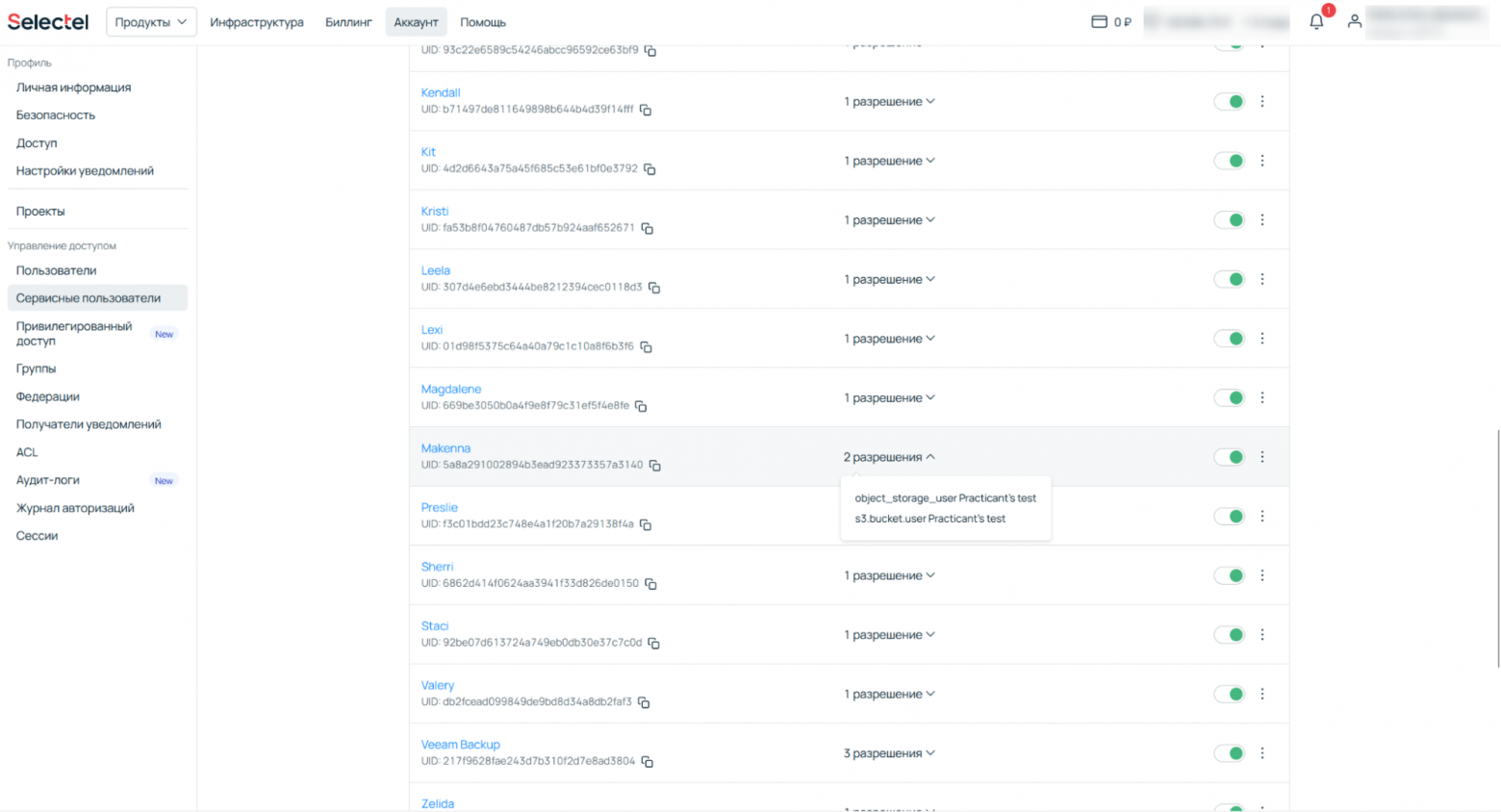The image size is (1501, 812).
Task: Expand Veeam Backup's 3 разрешения
Action: click(x=889, y=753)
